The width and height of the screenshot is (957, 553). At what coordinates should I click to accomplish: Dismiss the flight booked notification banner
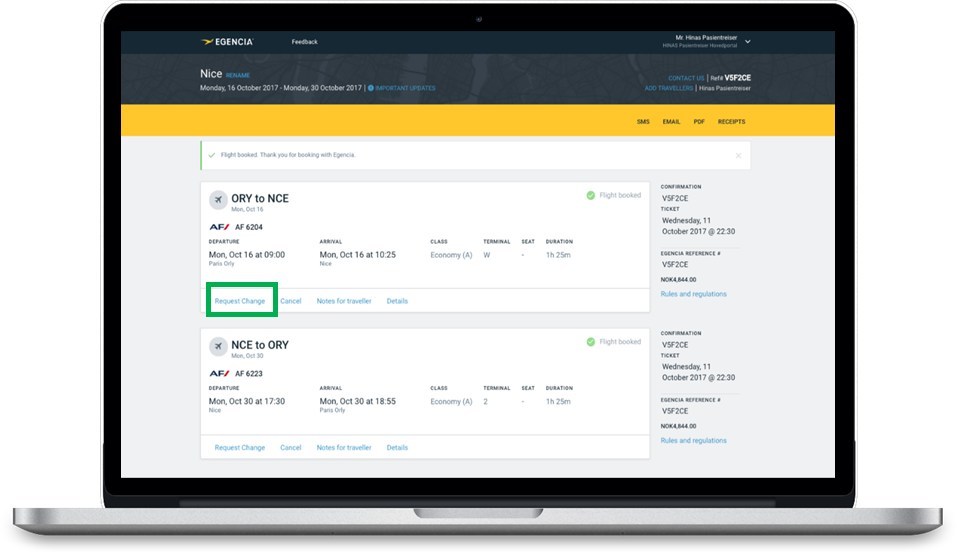(739, 156)
